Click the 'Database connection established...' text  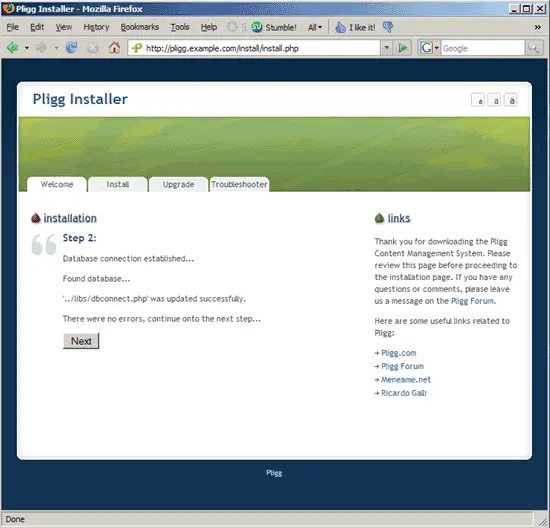point(128,259)
